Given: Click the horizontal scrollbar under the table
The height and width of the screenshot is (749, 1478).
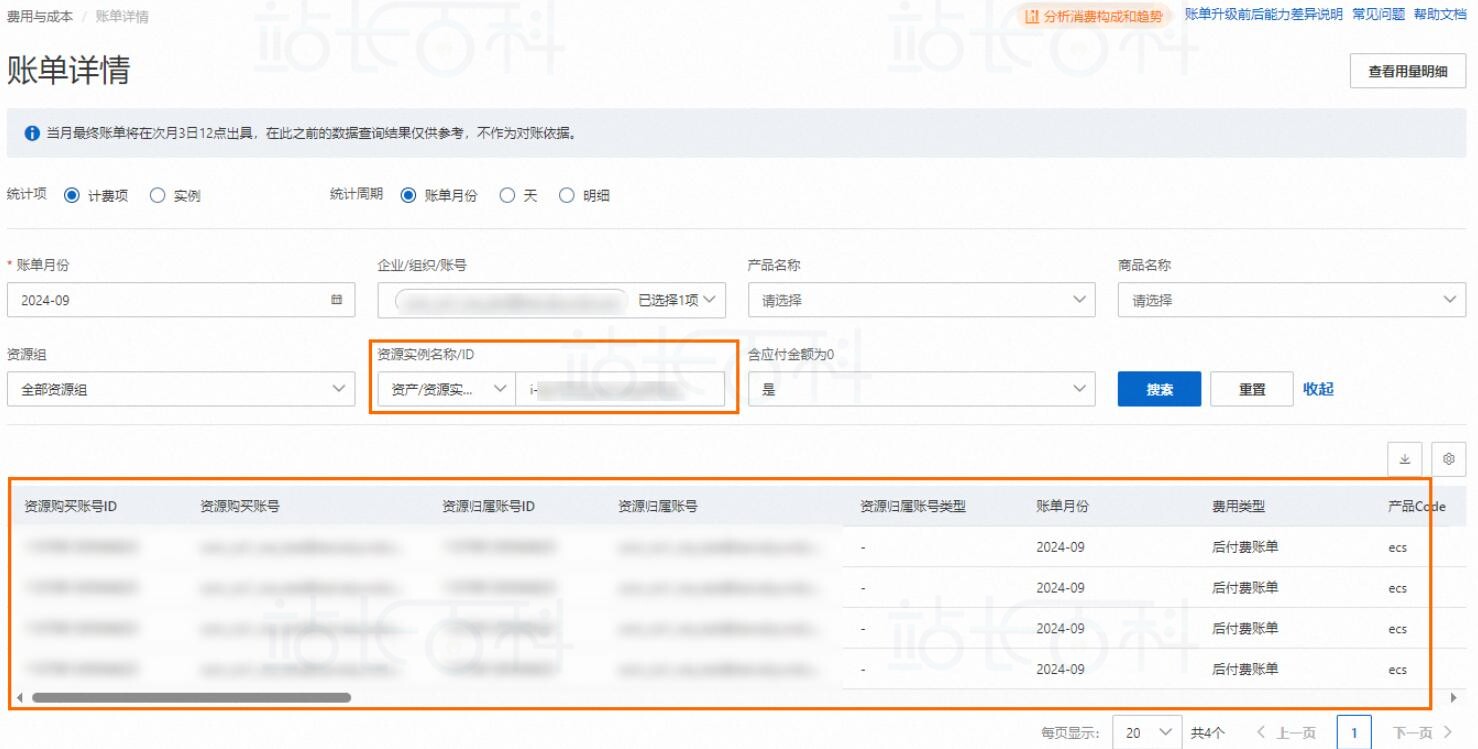Looking at the screenshot, I should point(190,698).
